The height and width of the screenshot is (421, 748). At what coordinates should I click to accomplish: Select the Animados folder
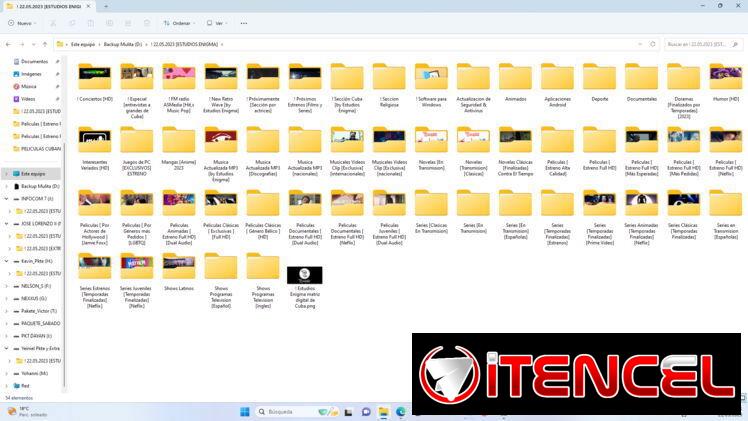pyautogui.click(x=515, y=82)
